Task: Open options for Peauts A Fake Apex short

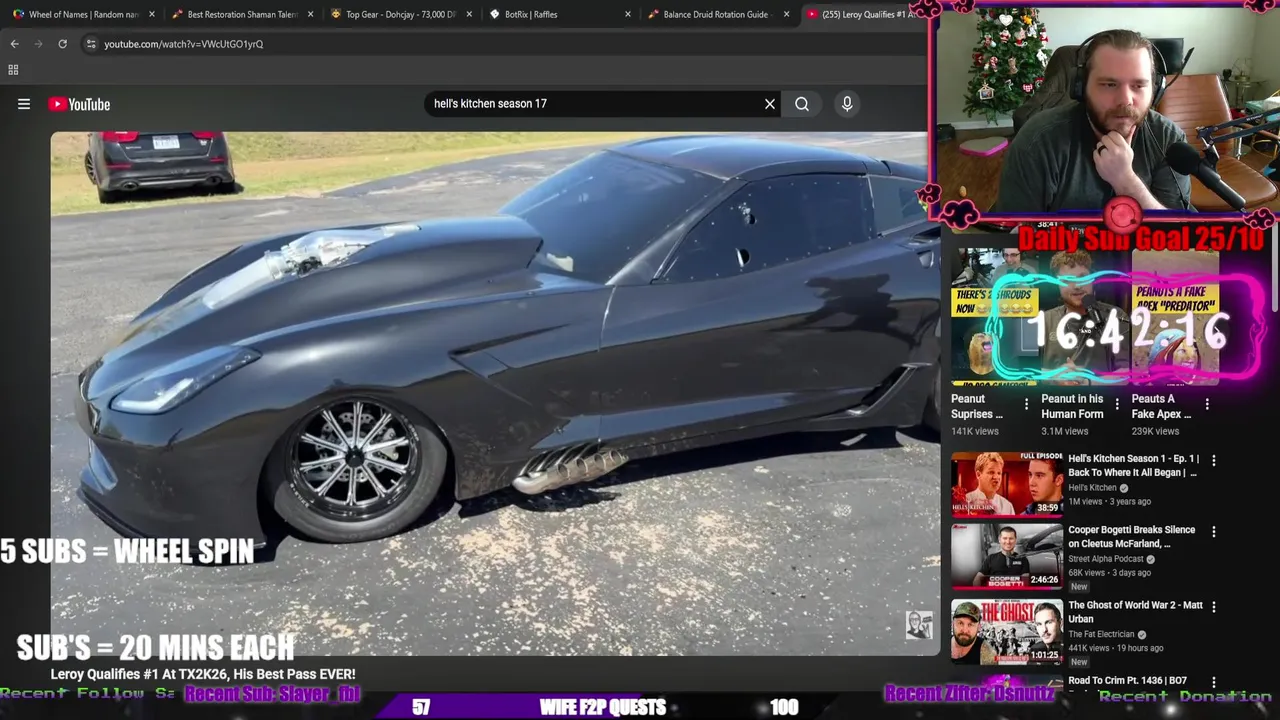Action: 1207,405
